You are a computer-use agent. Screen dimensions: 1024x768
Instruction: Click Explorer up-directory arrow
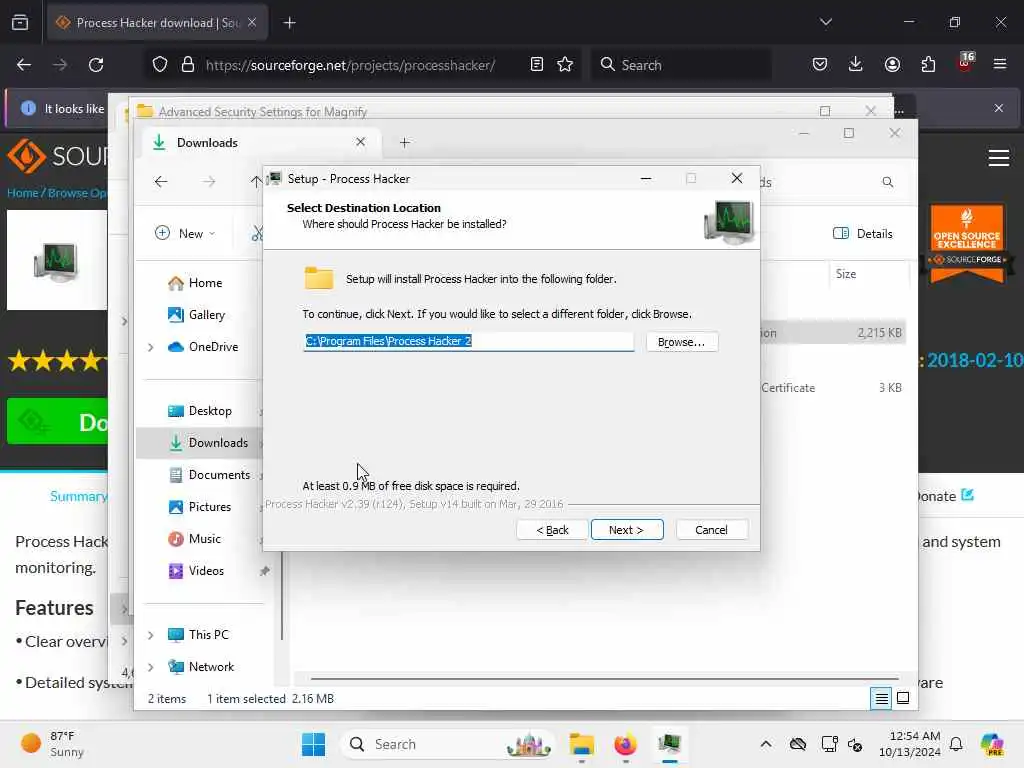click(x=256, y=182)
